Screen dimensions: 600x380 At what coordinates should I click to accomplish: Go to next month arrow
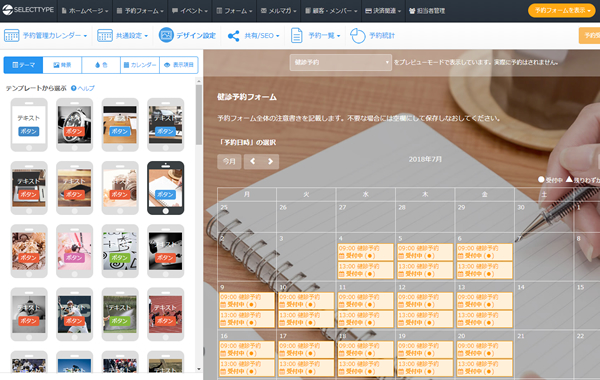coord(270,161)
